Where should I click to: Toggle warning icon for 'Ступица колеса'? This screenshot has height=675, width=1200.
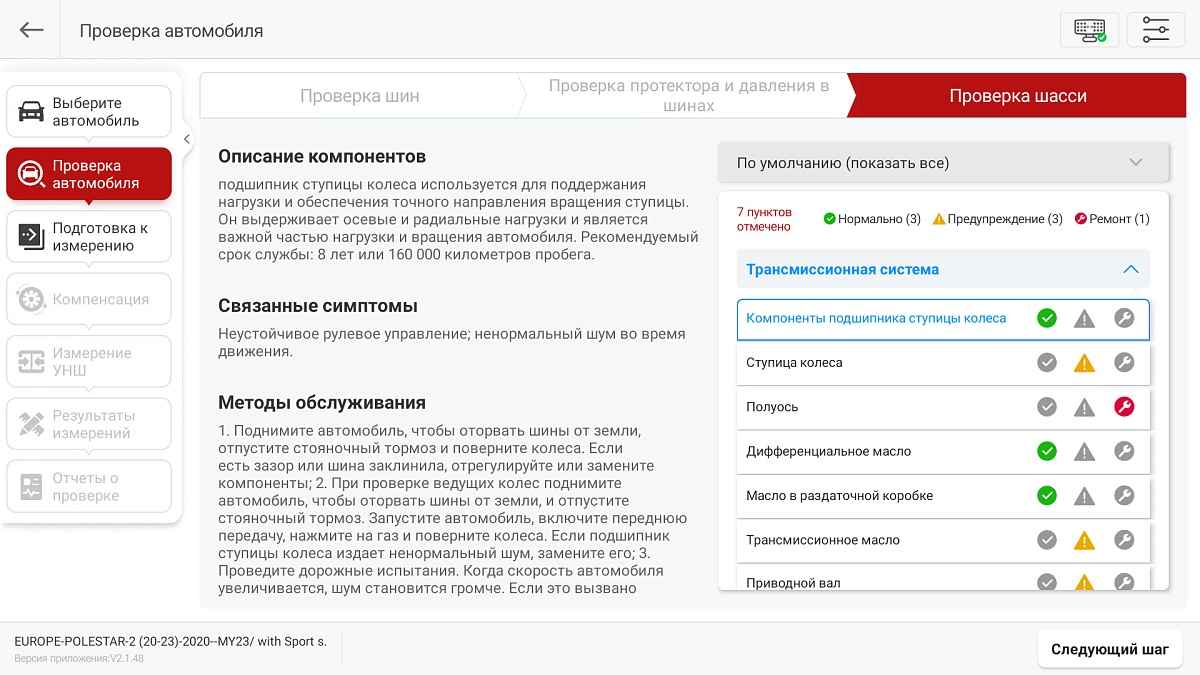[x=1085, y=363]
